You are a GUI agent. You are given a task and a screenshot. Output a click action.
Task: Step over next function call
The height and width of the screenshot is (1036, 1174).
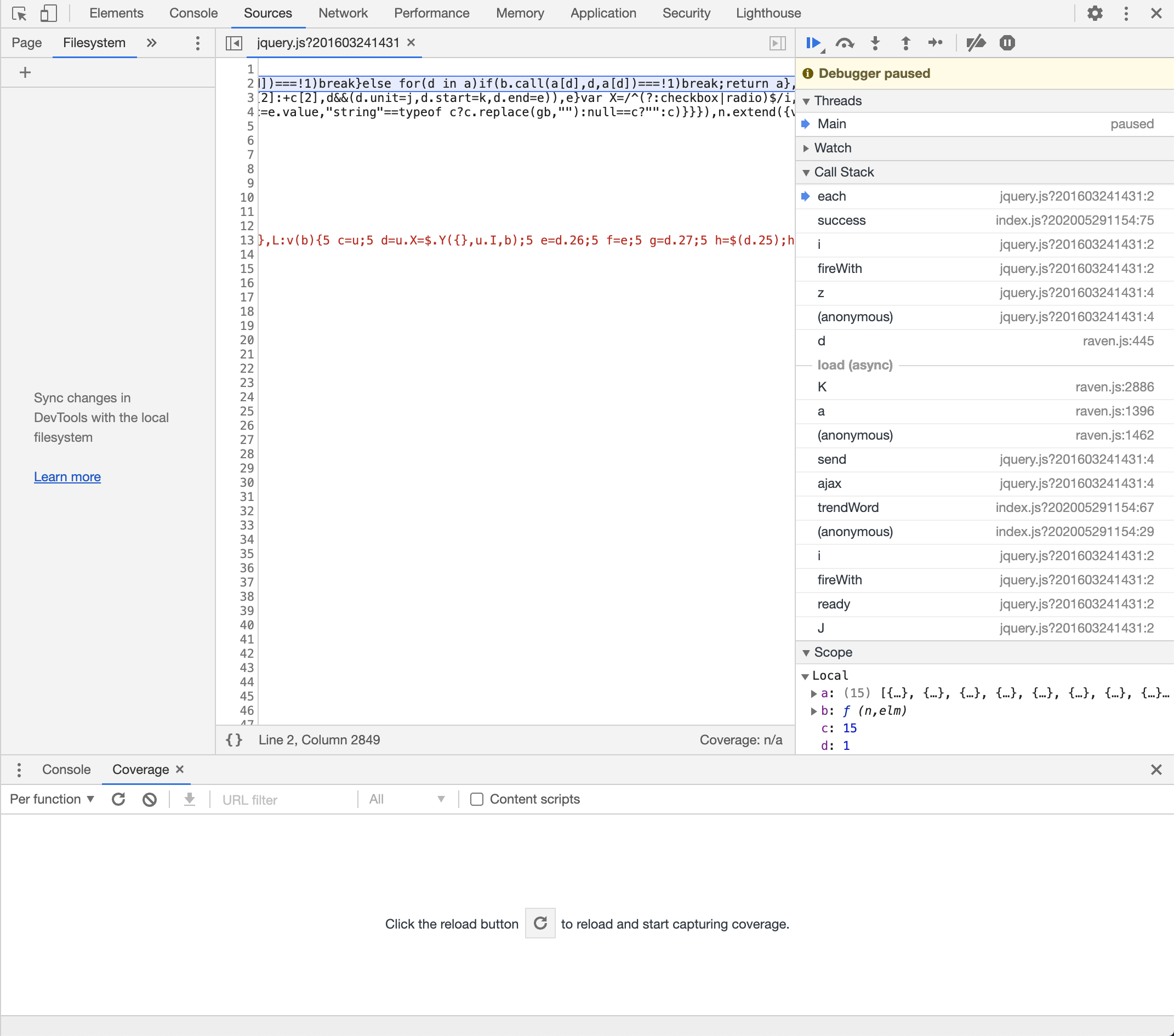(844, 43)
